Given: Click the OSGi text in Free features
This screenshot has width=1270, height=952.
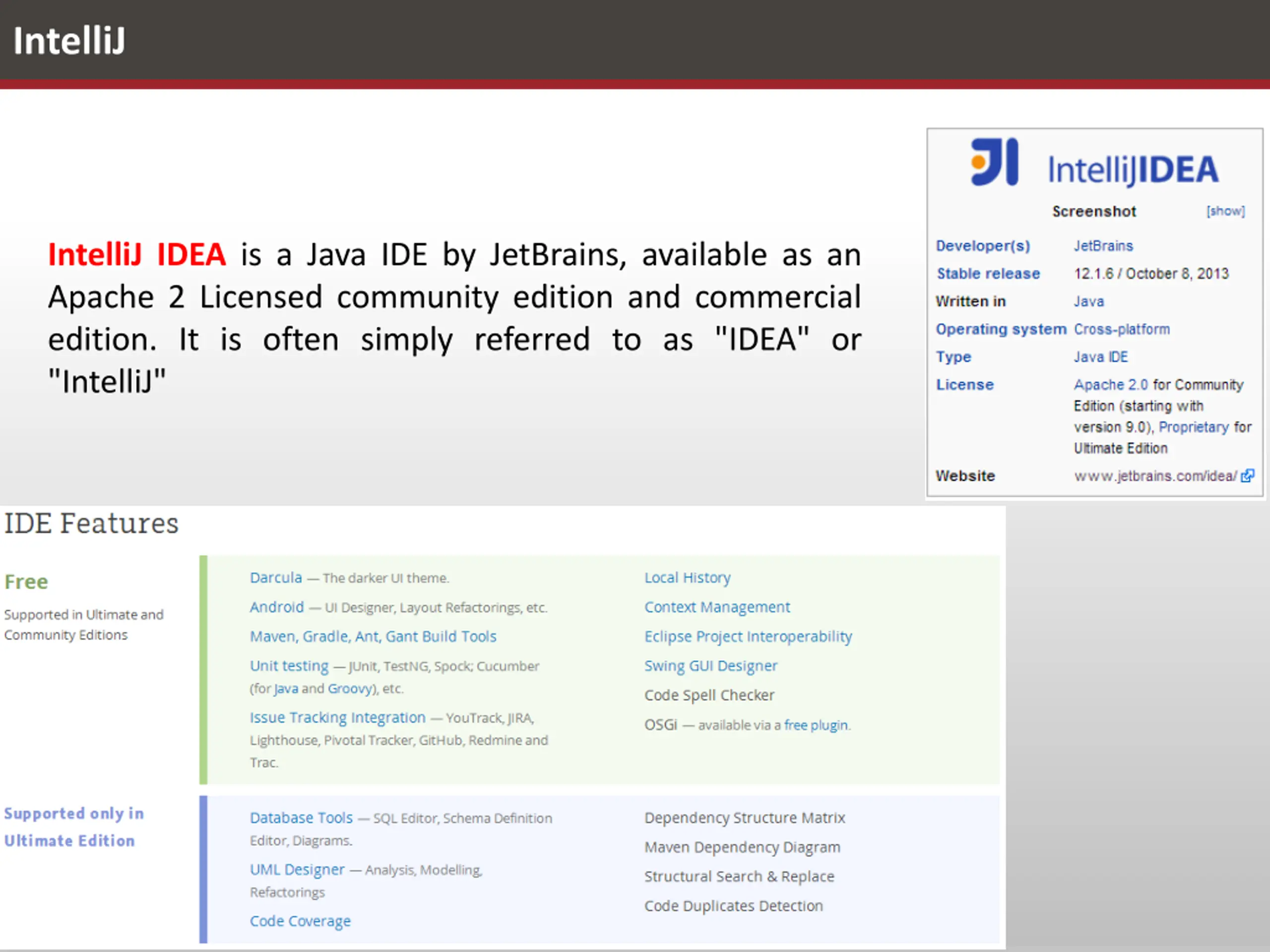Looking at the screenshot, I should pyautogui.click(x=660, y=725).
